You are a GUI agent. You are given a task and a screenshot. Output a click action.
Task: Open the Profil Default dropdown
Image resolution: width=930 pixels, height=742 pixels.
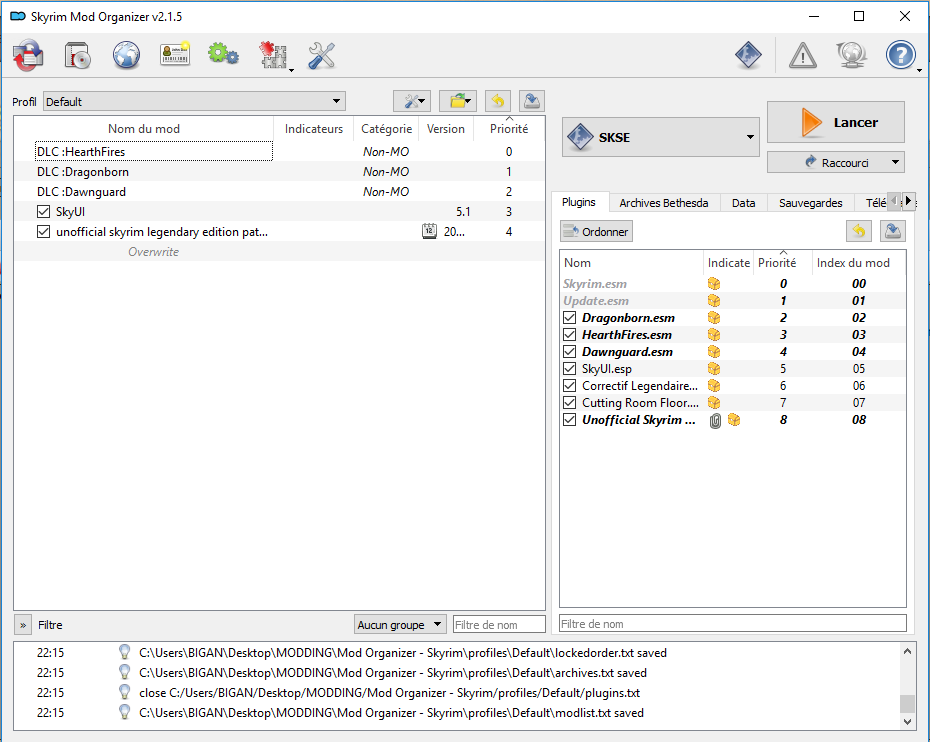194,101
